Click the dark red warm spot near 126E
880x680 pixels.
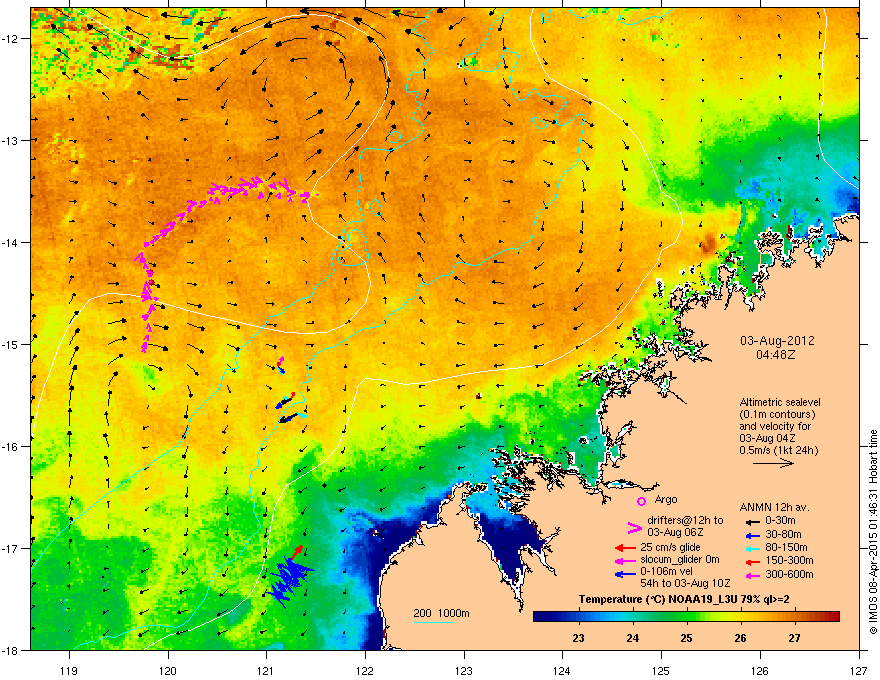point(708,244)
